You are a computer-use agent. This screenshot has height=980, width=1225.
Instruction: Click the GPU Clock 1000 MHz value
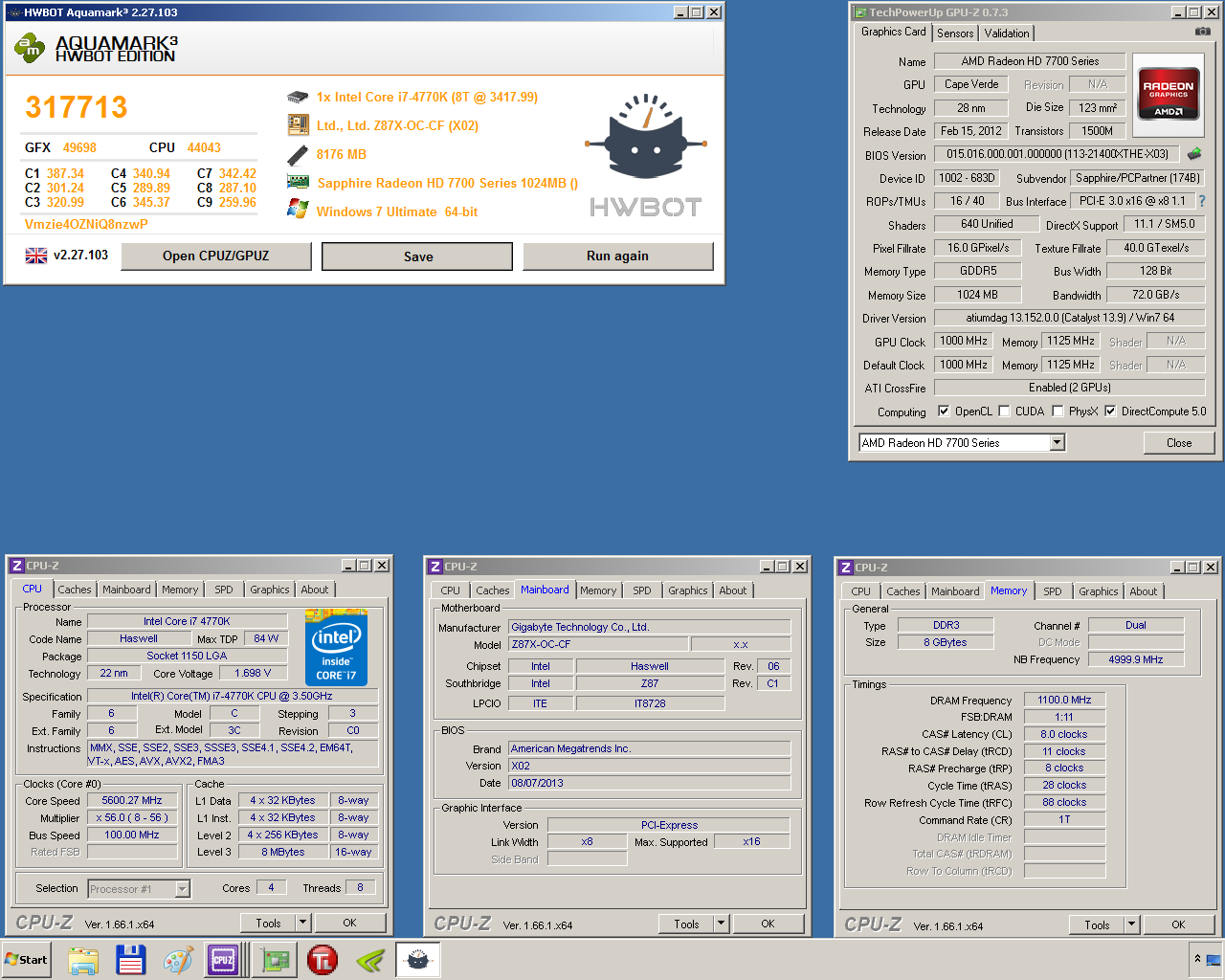[x=964, y=341]
